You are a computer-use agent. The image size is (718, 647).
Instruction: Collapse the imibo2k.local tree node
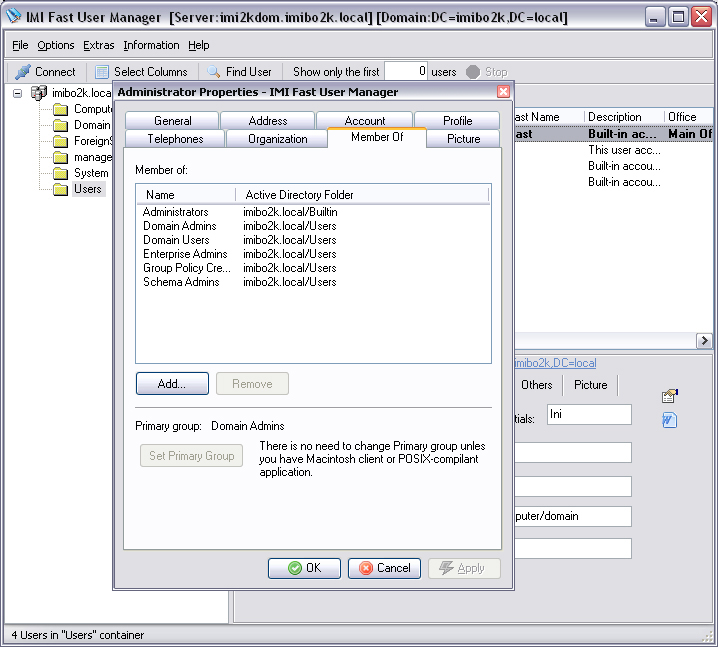[x=17, y=93]
